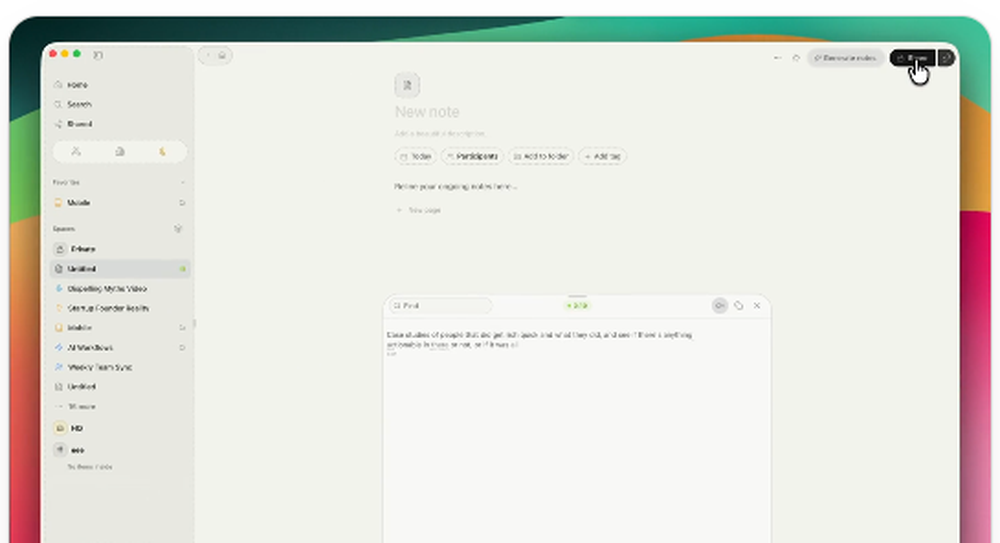Select the people icon in sidebar segmented control
The image size is (1000, 543).
pos(76,152)
